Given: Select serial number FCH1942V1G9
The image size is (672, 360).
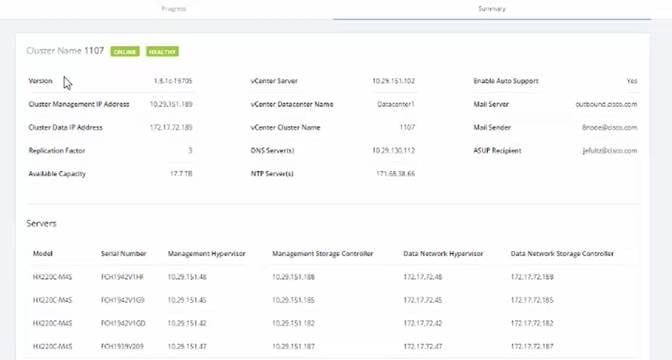Looking at the screenshot, I should (x=123, y=300).
